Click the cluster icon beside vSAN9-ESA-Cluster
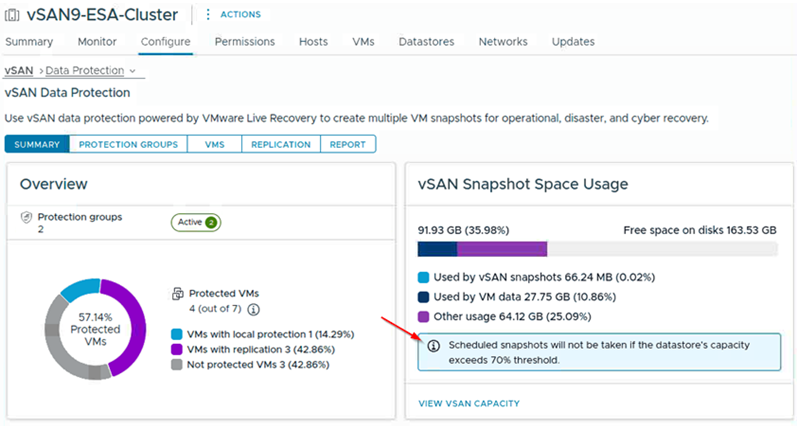797x426 pixels. [x=12, y=16]
